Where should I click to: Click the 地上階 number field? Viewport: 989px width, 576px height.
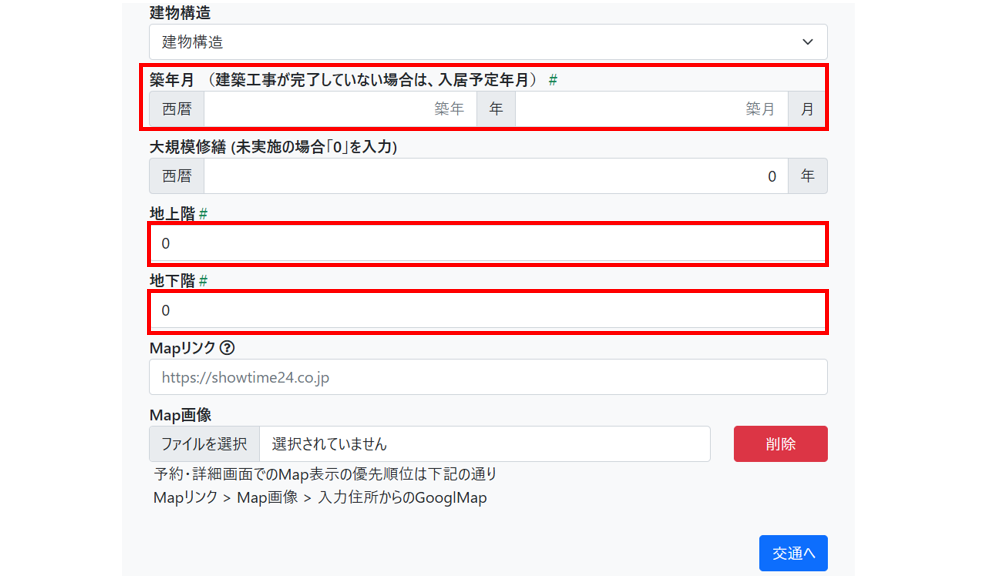(x=488, y=243)
